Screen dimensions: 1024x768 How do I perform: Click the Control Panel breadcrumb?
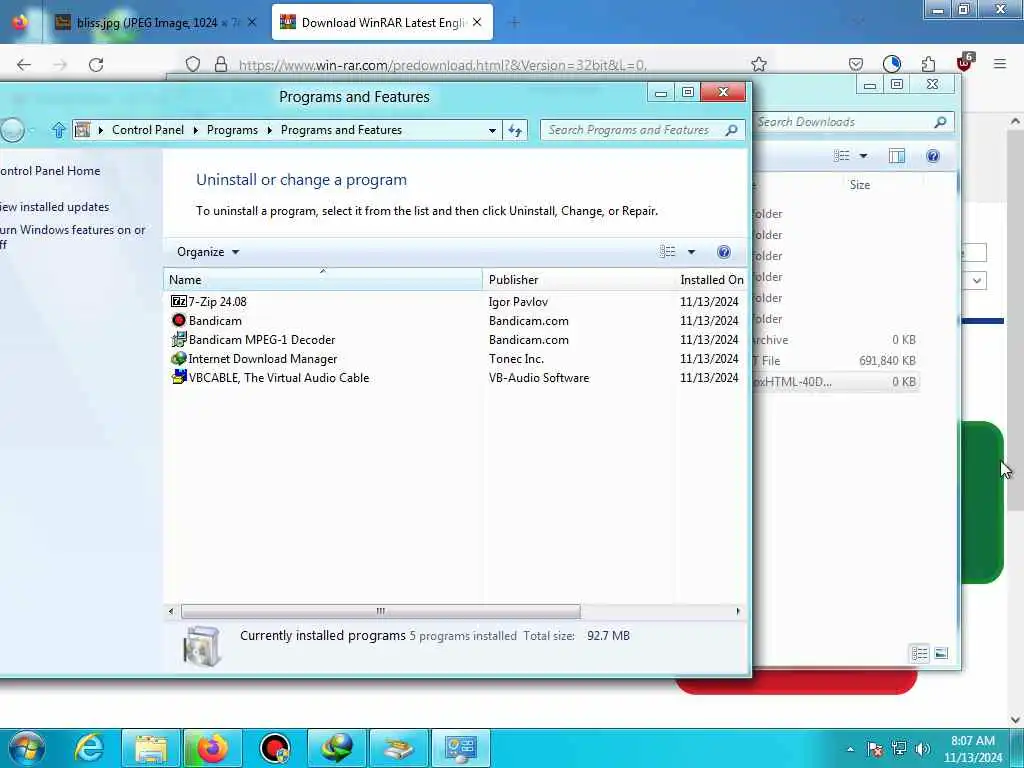[148, 130]
